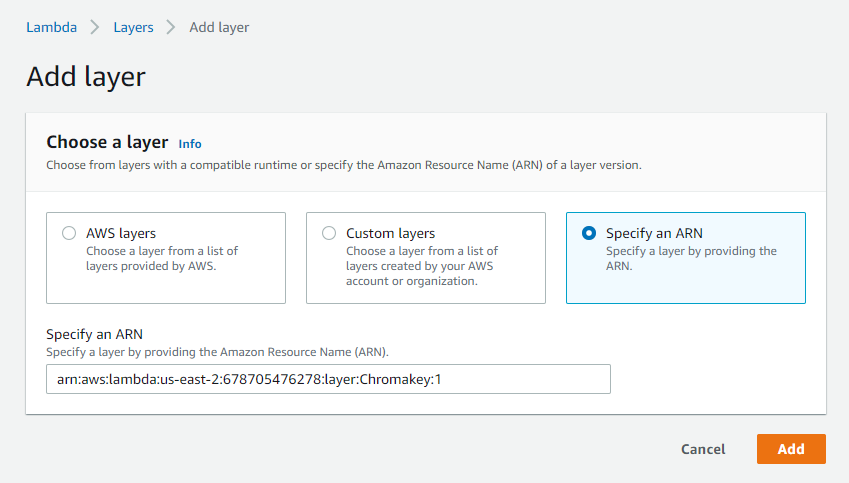Click the 'Specify an ARN' field label
Viewport: 849px width, 483px height.
click(x=94, y=334)
